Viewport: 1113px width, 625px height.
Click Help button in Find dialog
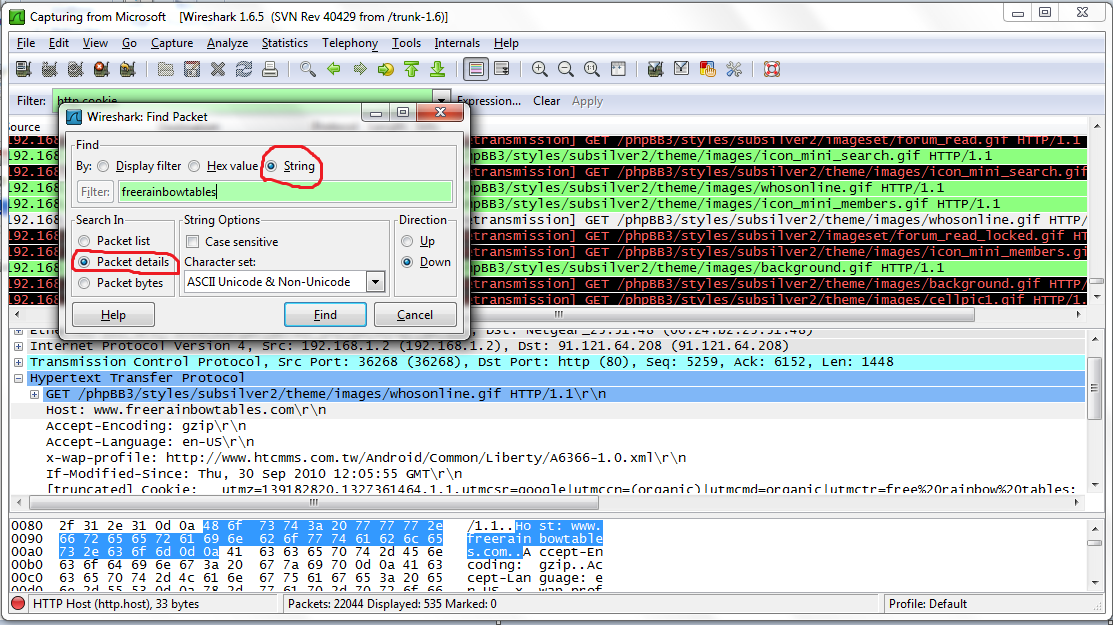click(x=113, y=315)
